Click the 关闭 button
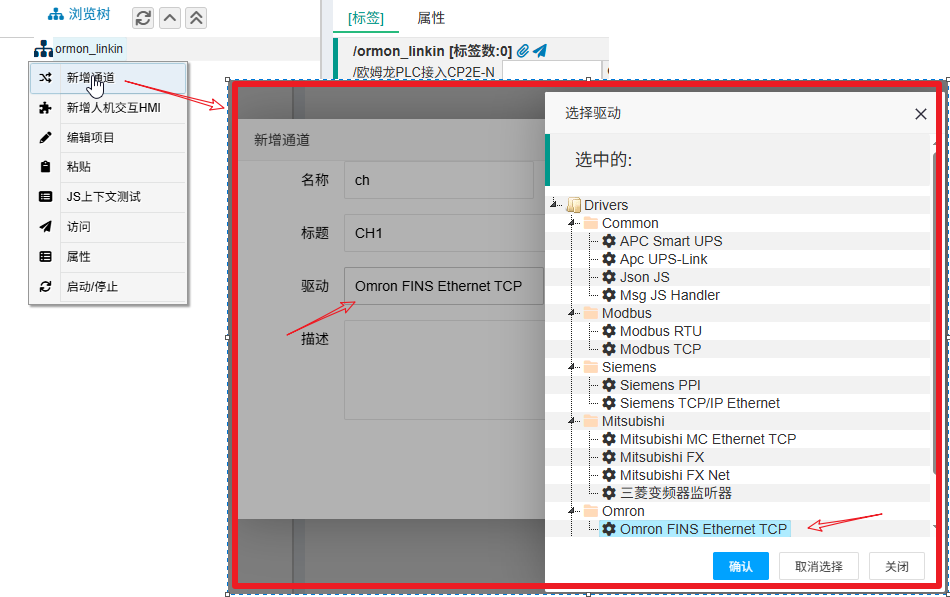This screenshot has height=597, width=950. point(897,566)
